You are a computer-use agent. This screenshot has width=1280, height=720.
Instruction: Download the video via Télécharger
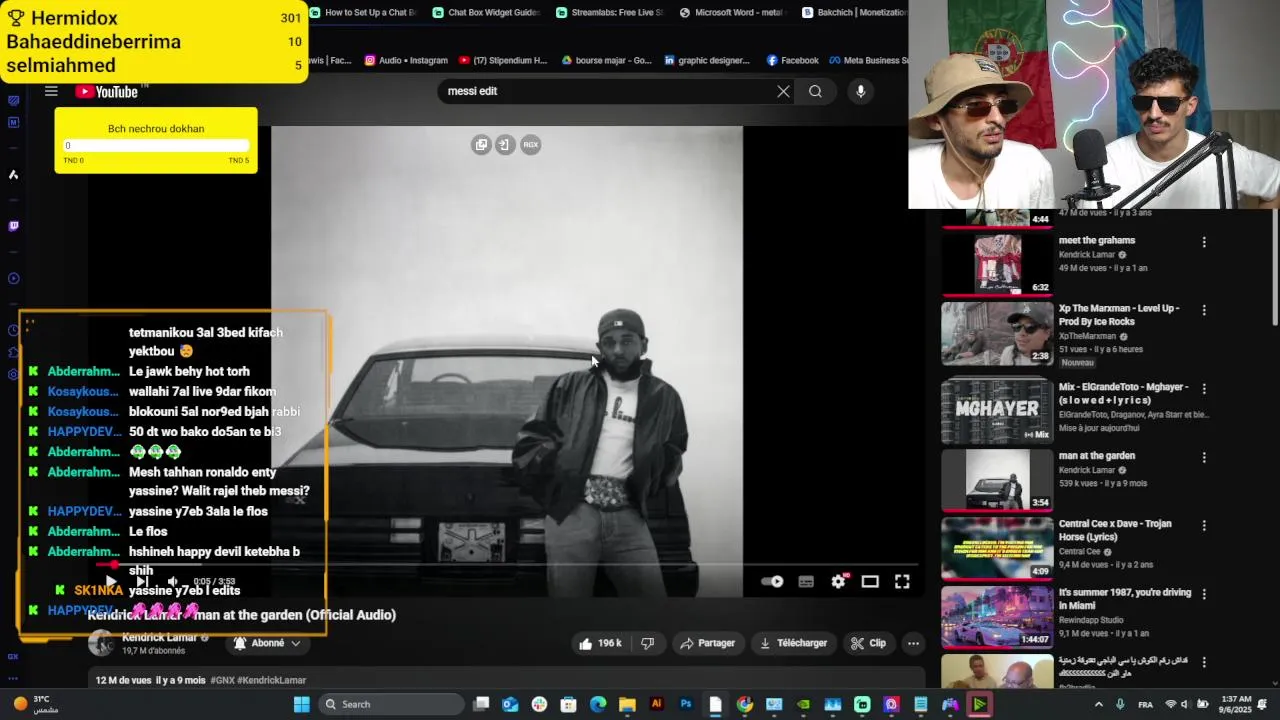(794, 643)
